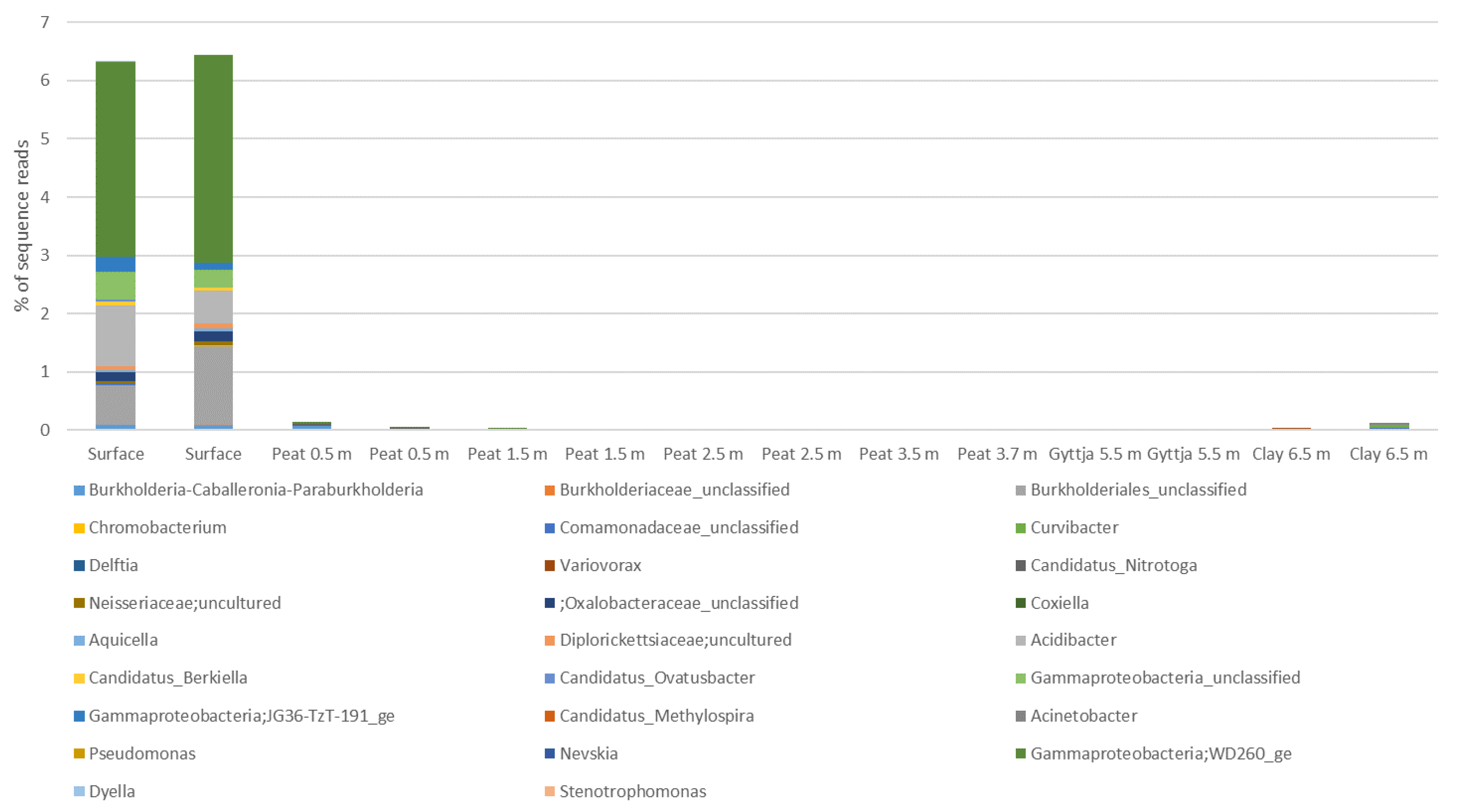Click the small bar above last Clay 6.5 m

click(x=1389, y=426)
